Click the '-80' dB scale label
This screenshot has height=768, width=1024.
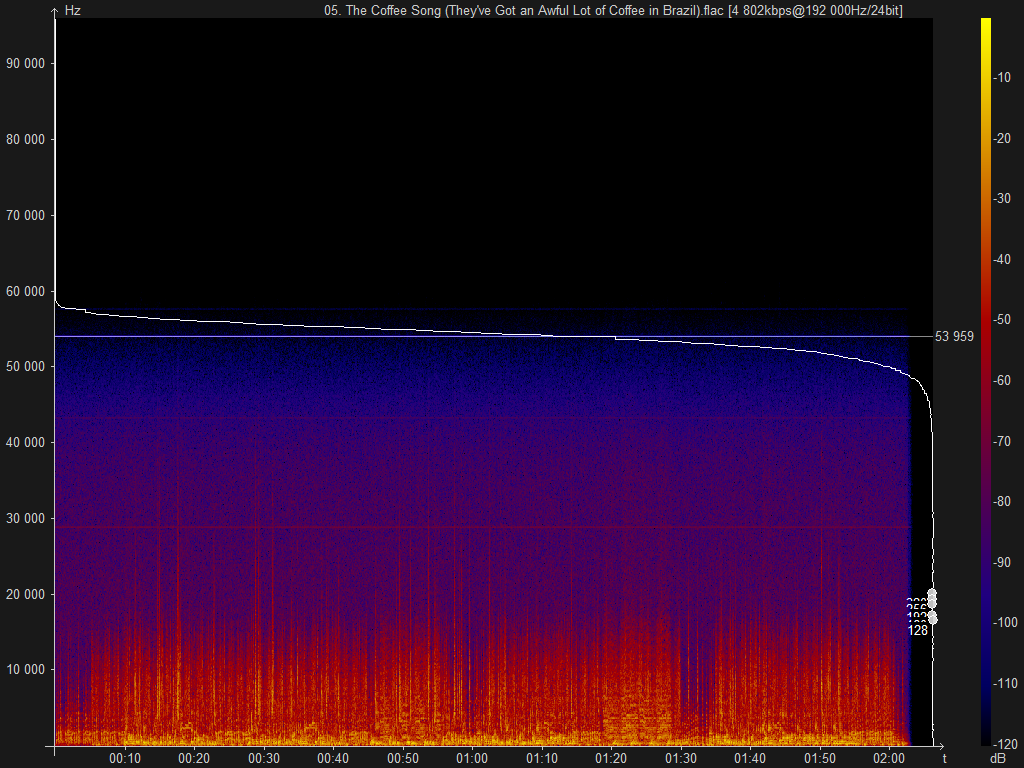click(1002, 501)
